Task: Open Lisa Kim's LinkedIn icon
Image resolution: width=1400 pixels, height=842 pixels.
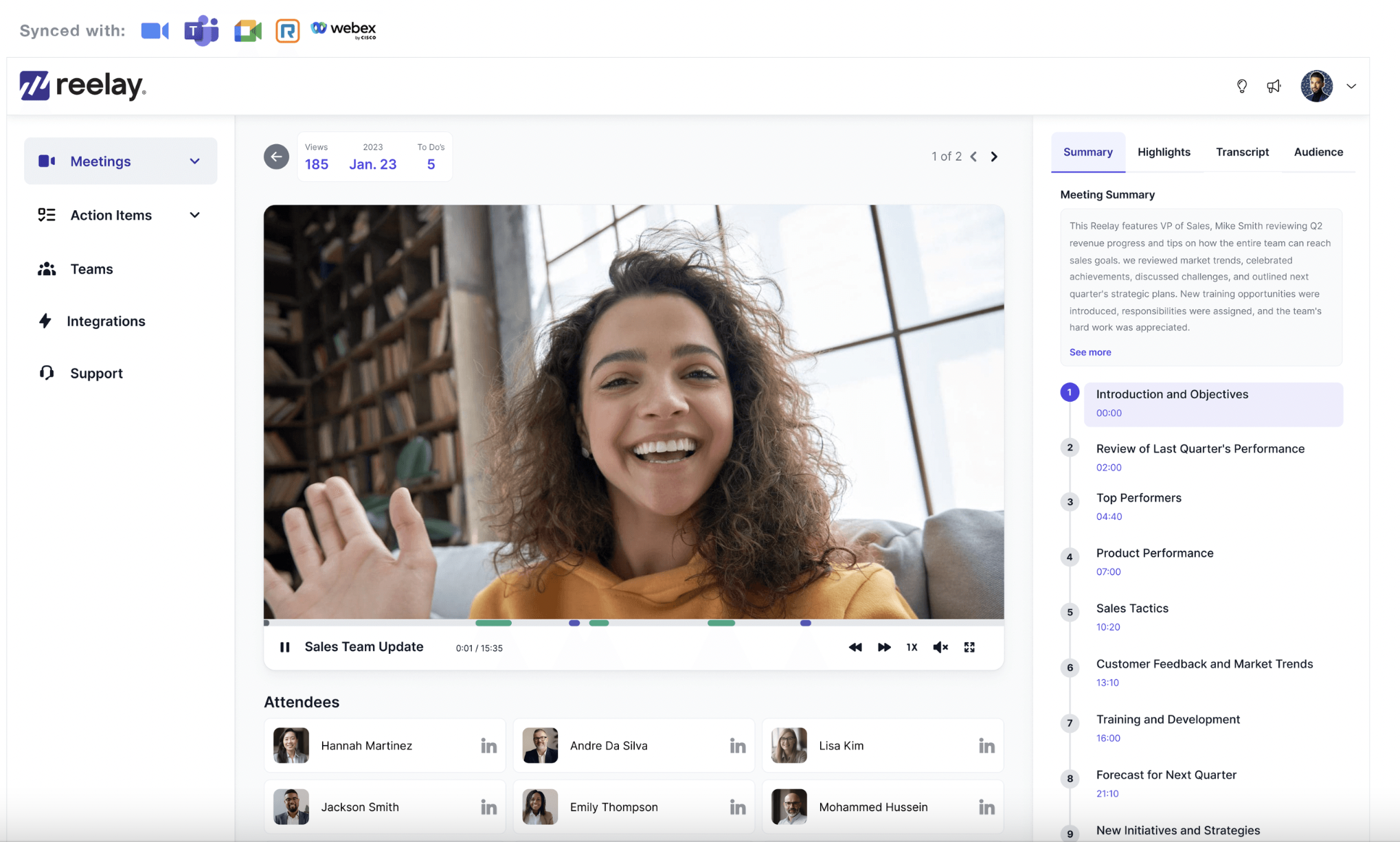Action: click(x=986, y=745)
